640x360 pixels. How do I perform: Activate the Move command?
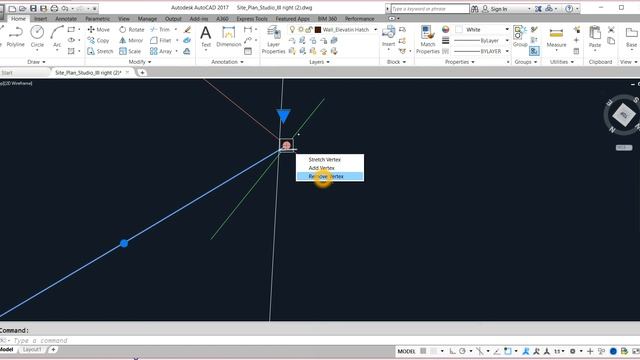[x=99, y=29]
